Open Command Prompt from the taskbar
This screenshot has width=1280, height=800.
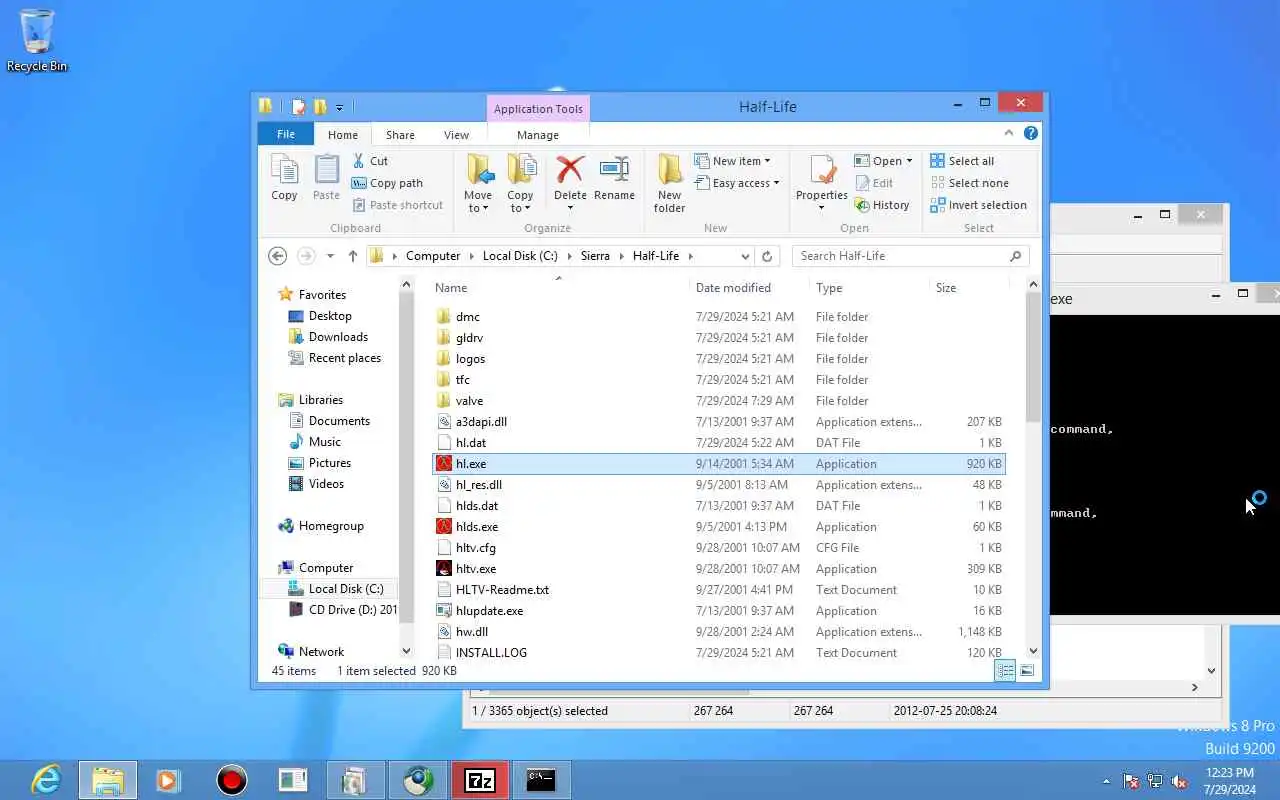(541, 780)
